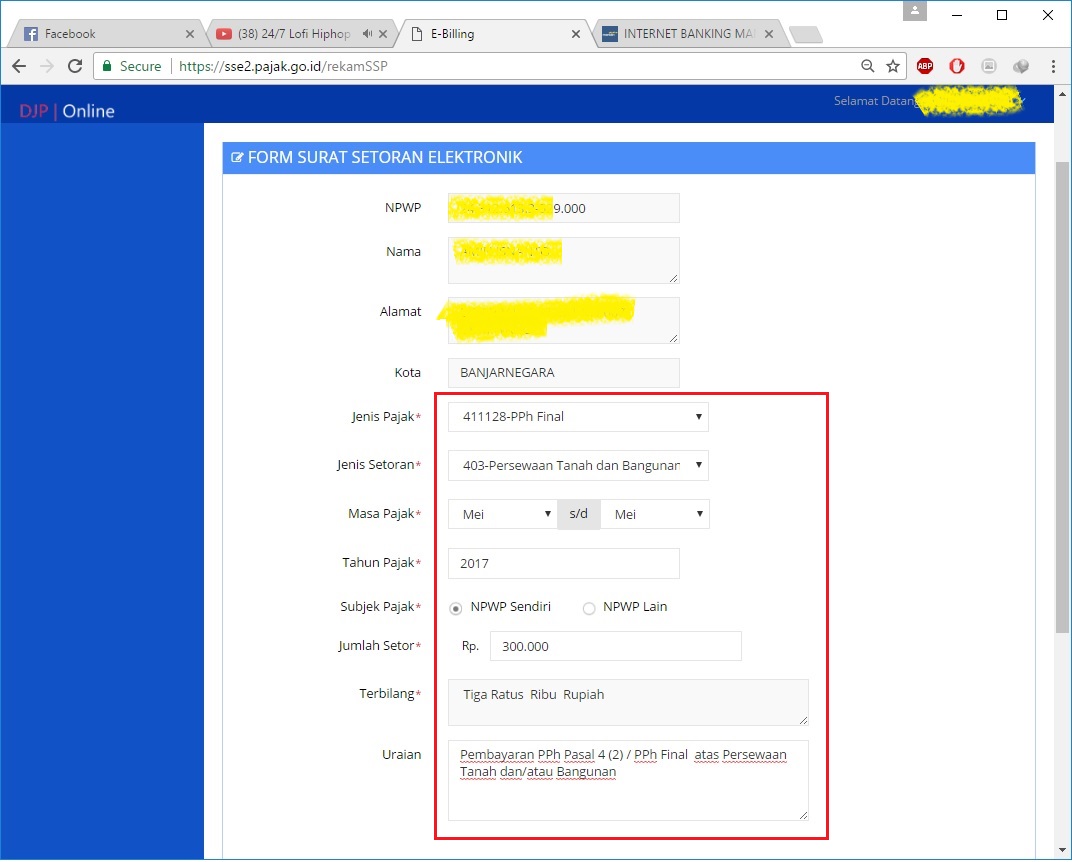Open the zoom magnifier in address bar
This screenshot has height=862, width=1072.
pyautogui.click(x=868, y=66)
